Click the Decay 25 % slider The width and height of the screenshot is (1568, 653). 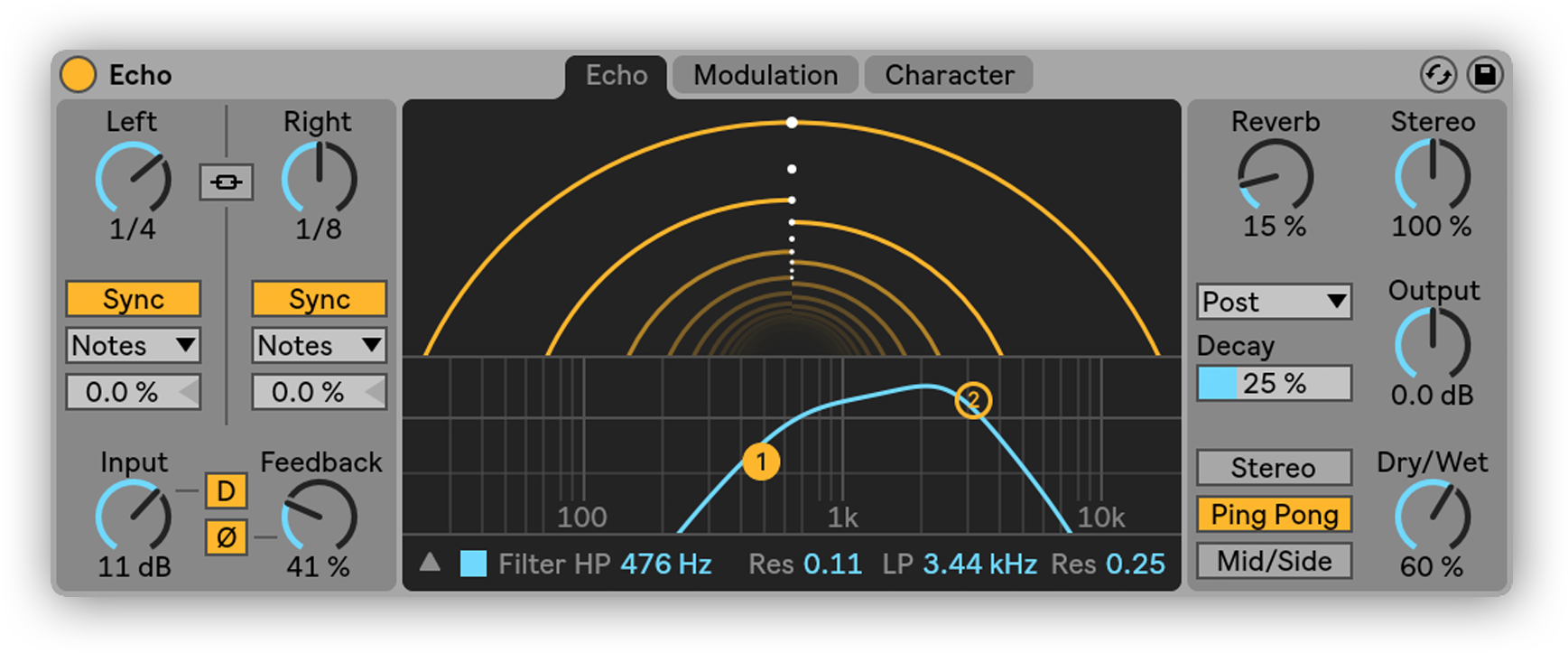(1274, 383)
